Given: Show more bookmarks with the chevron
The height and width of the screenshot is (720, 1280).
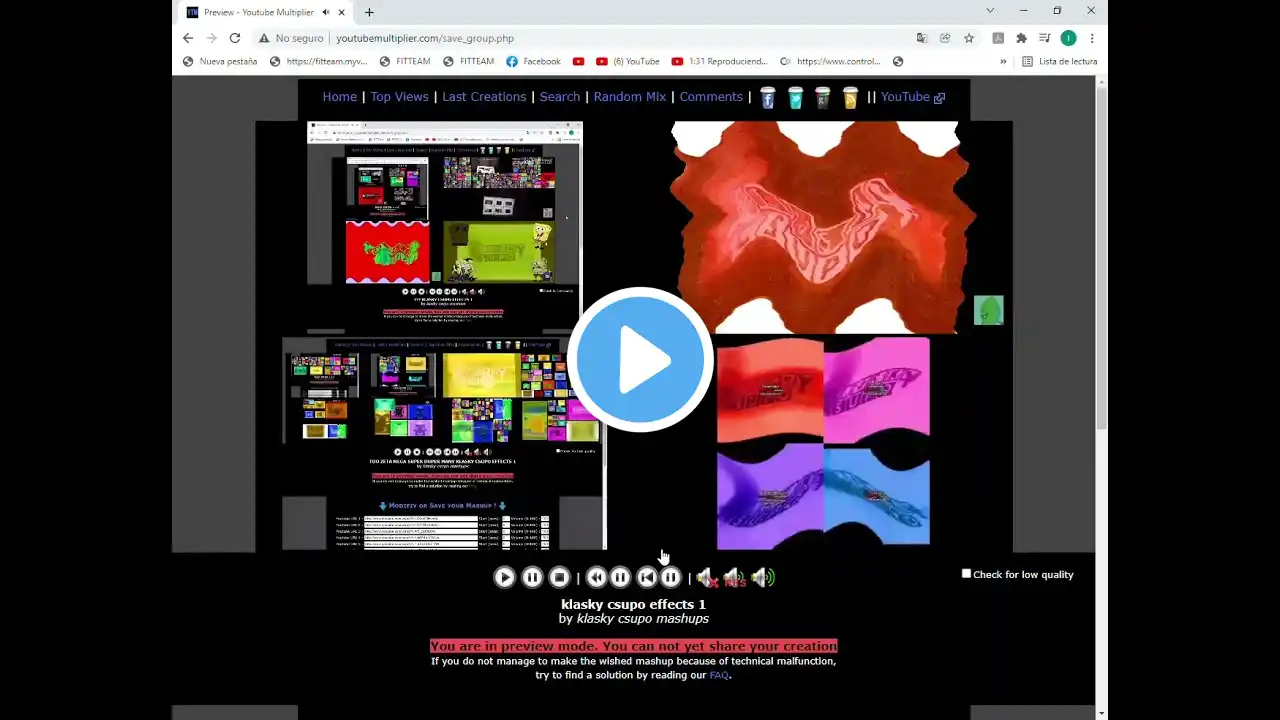Looking at the screenshot, I should point(1003,61).
